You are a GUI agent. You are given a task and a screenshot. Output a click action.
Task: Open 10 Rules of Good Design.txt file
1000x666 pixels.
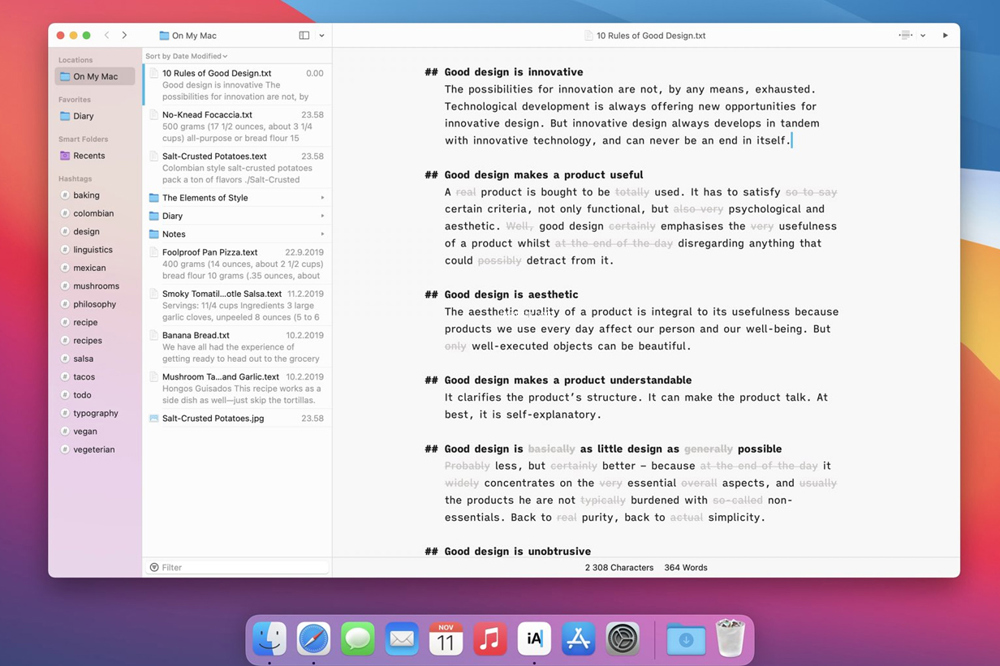pos(237,84)
